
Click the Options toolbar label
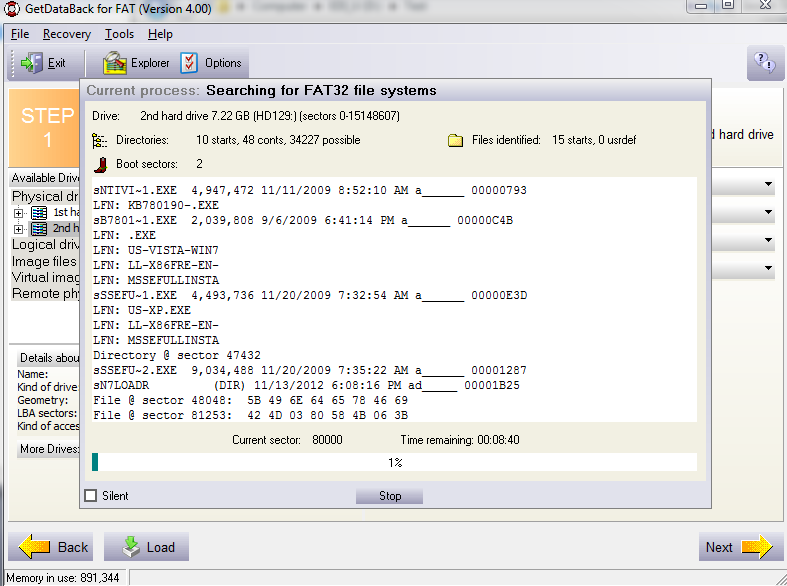click(x=223, y=63)
